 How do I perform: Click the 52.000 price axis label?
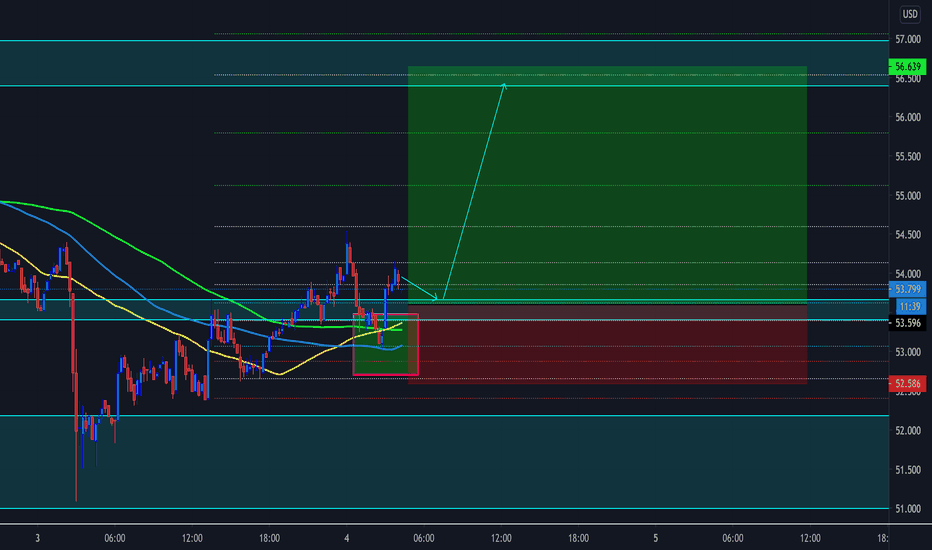click(x=908, y=430)
